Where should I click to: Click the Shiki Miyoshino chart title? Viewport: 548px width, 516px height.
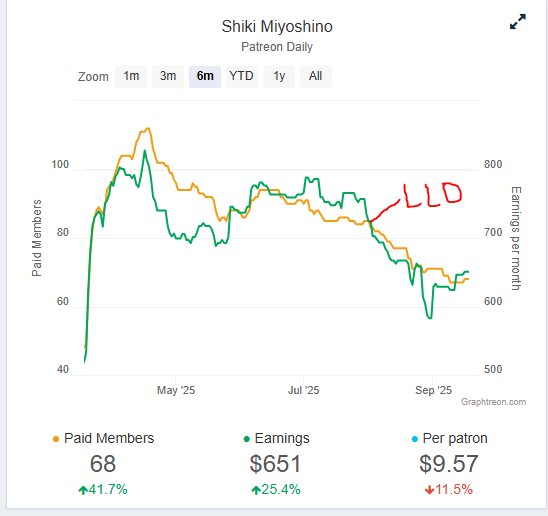(277, 27)
